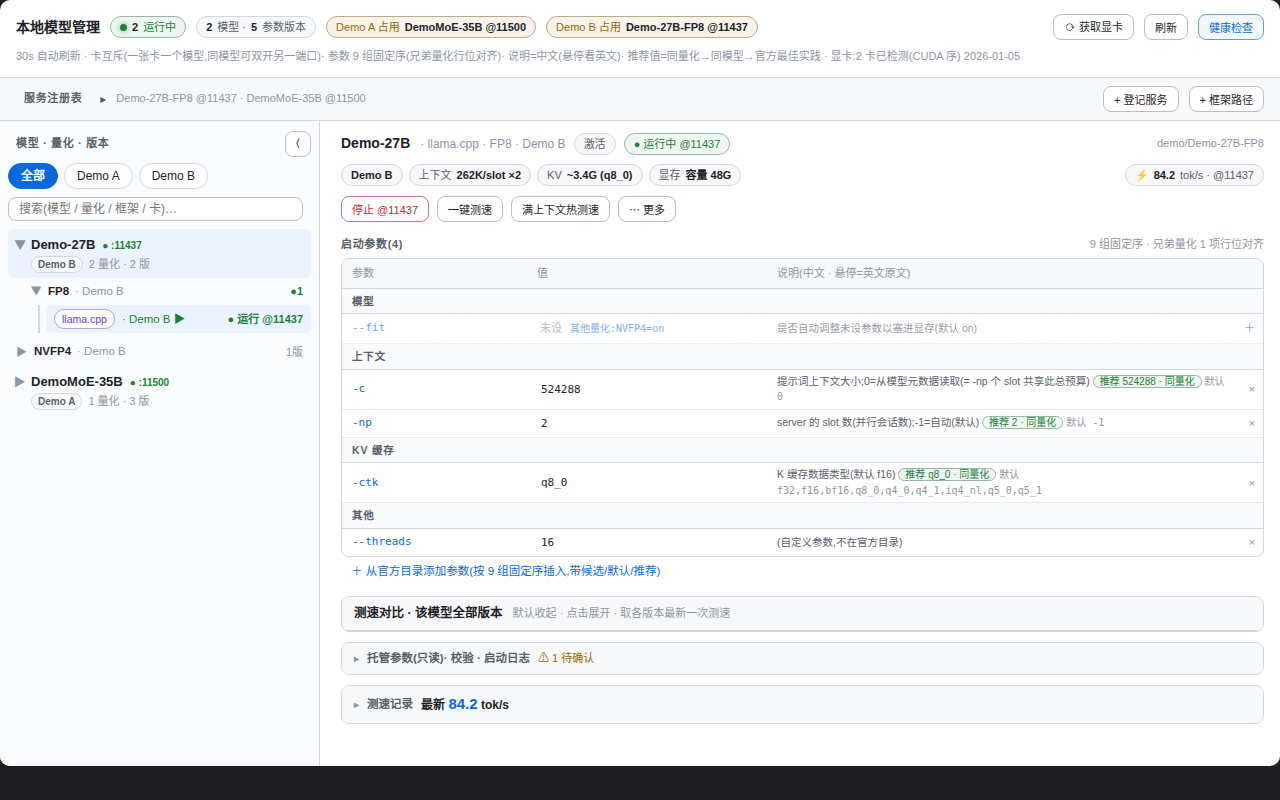
Task: Click the 一键测速 button
Action: tap(470, 209)
